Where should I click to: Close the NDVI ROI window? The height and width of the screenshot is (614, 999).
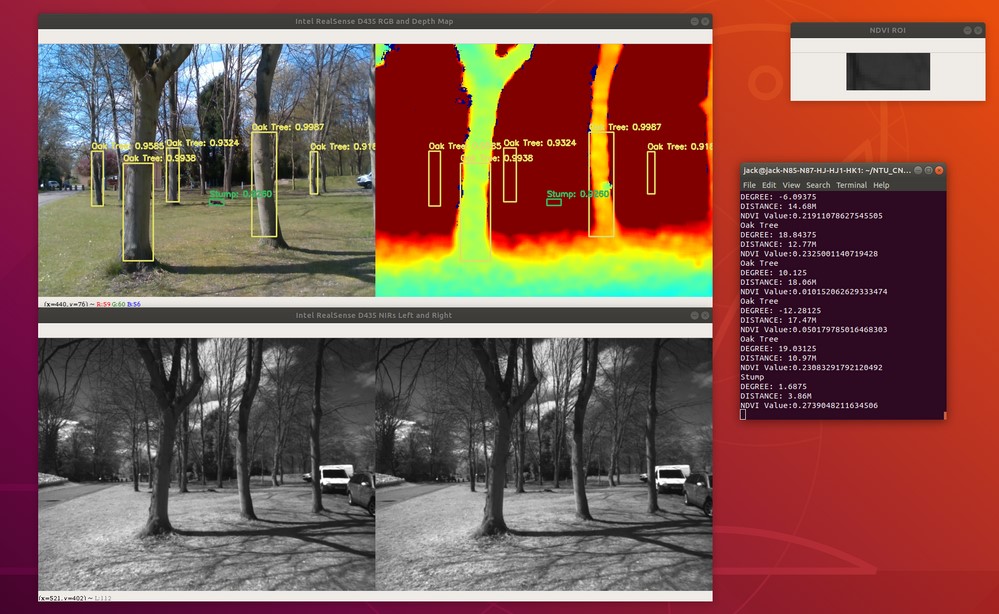coord(976,30)
